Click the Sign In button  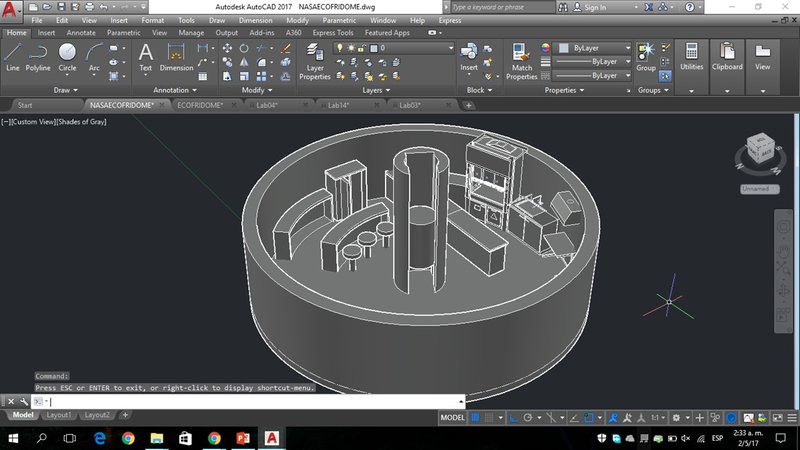click(x=594, y=8)
